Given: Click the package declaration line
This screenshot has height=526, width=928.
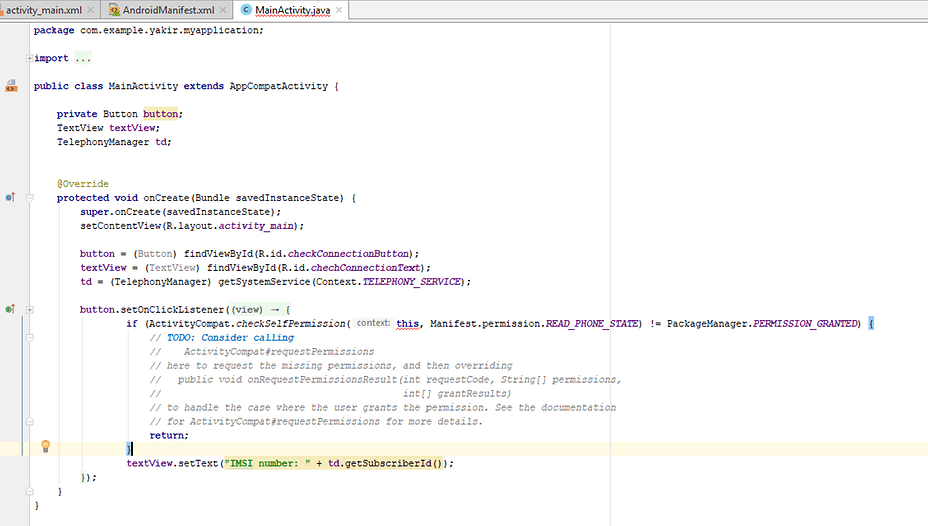Looking at the screenshot, I should (149, 30).
